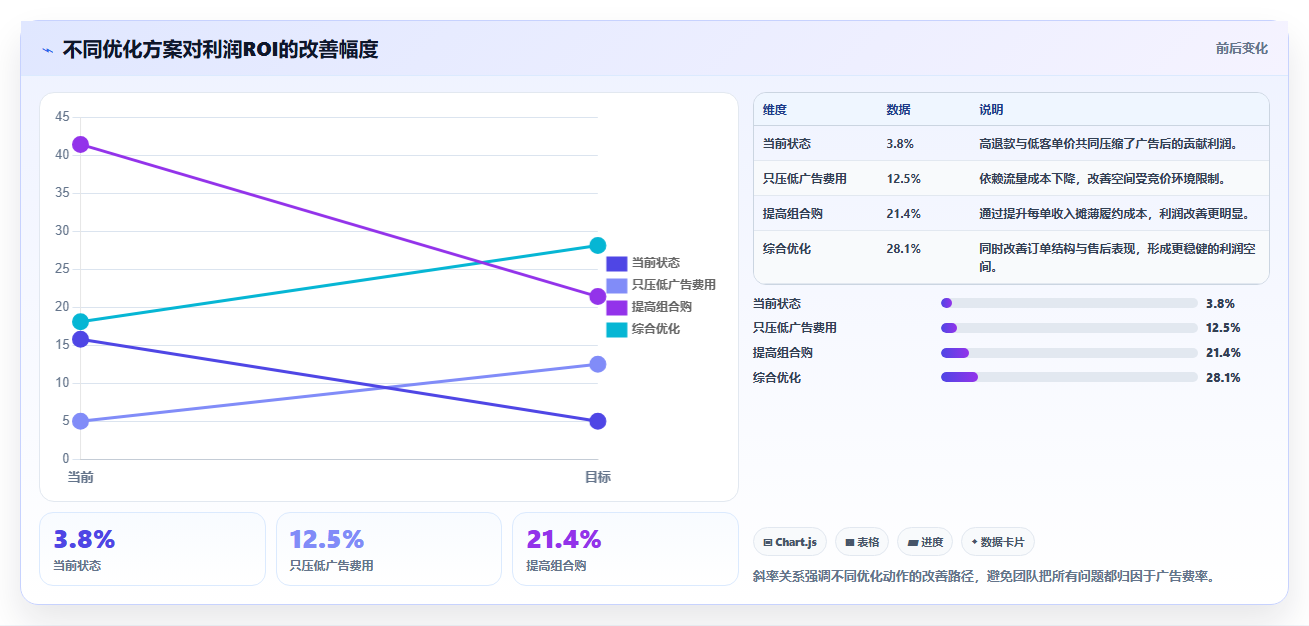
Task: Click the 当前 x-axis label
Action: coord(81,477)
